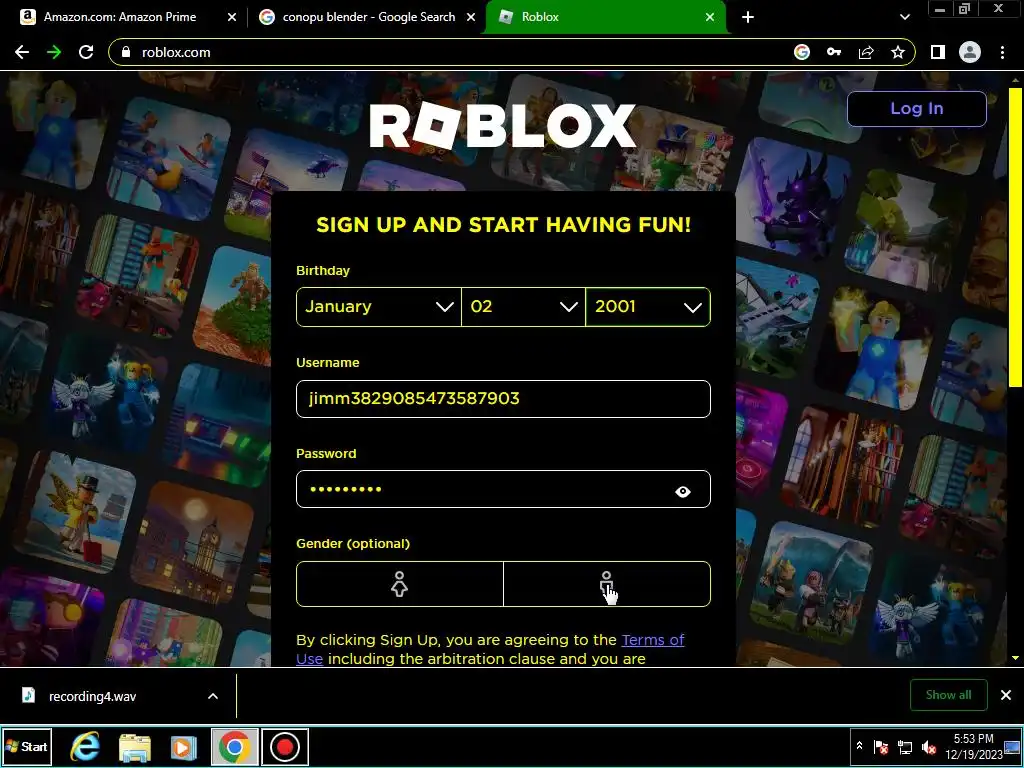This screenshot has width=1024, height=768.
Task: Open the saved passwords key icon
Action: (x=834, y=52)
